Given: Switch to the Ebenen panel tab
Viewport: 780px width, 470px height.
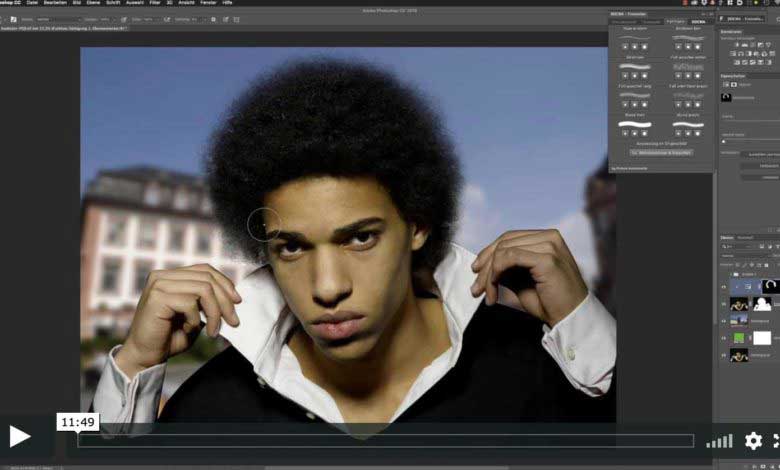Looking at the screenshot, I should pyautogui.click(x=727, y=238).
